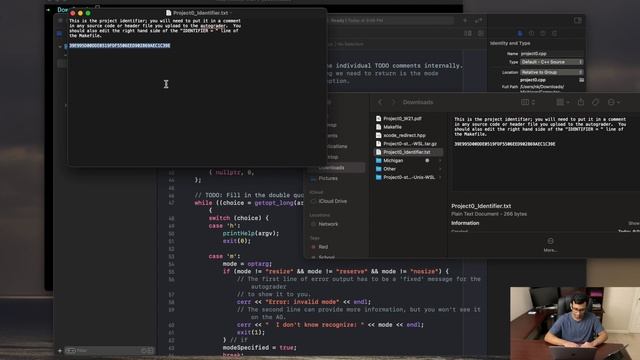Open Finder group-by options menu

point(563,102)
